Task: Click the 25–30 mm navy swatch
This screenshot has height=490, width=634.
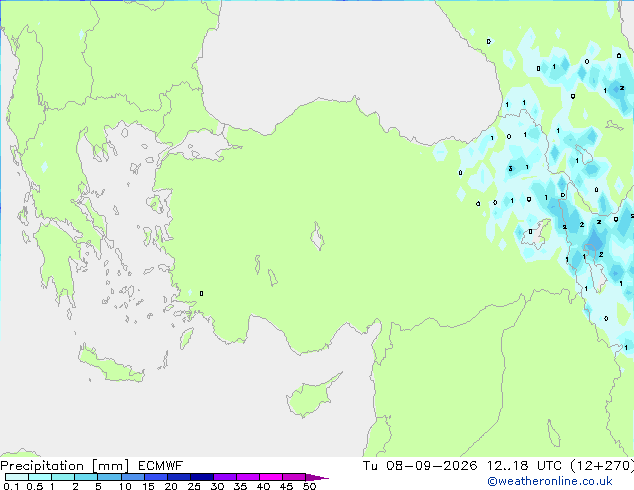Action: (x=202, y=477)
